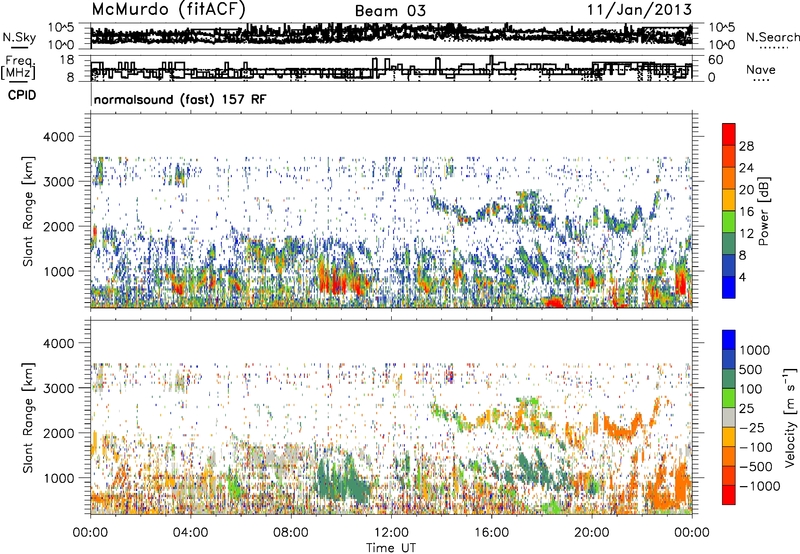Click the "Power [dB]" color bar label

coord(764,211)
